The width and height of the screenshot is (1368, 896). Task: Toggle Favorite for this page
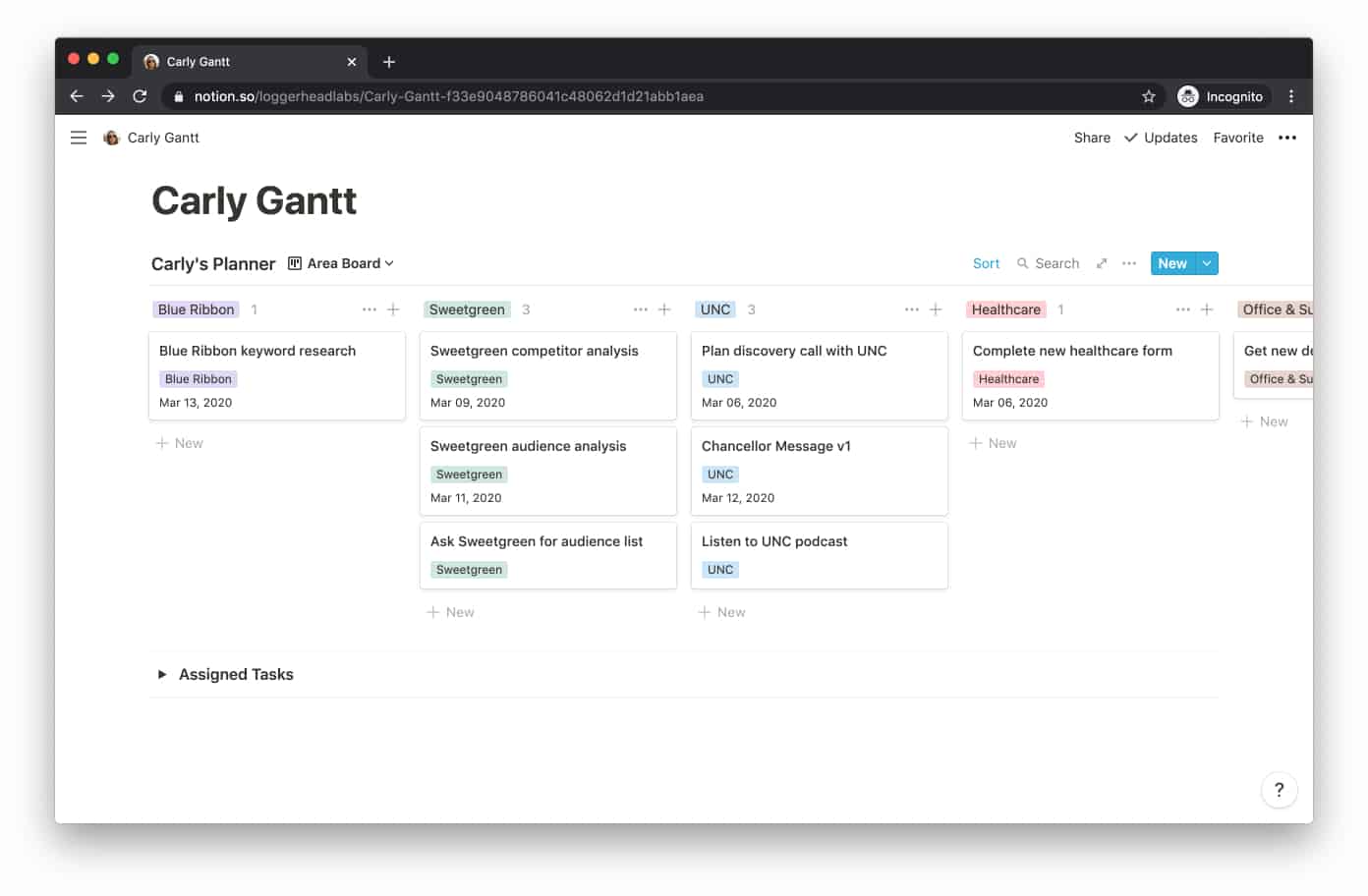click(x=1237, y=138)
